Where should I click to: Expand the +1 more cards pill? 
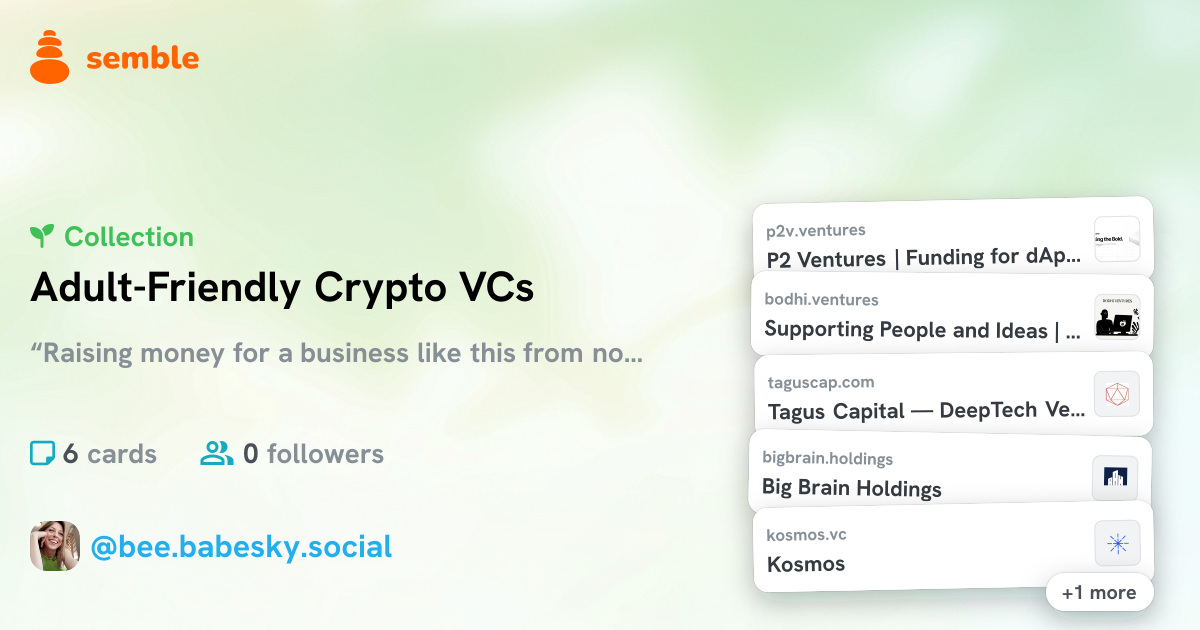point(1099,592)
